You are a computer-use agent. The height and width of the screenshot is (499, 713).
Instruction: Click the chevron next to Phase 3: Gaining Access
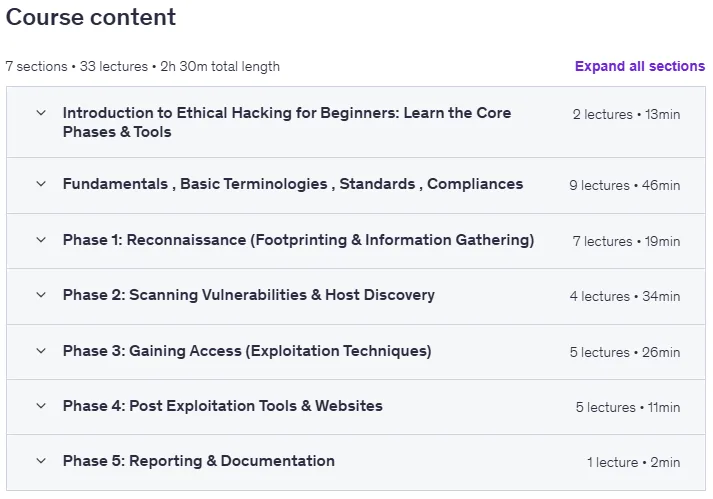tap(41, 351)
